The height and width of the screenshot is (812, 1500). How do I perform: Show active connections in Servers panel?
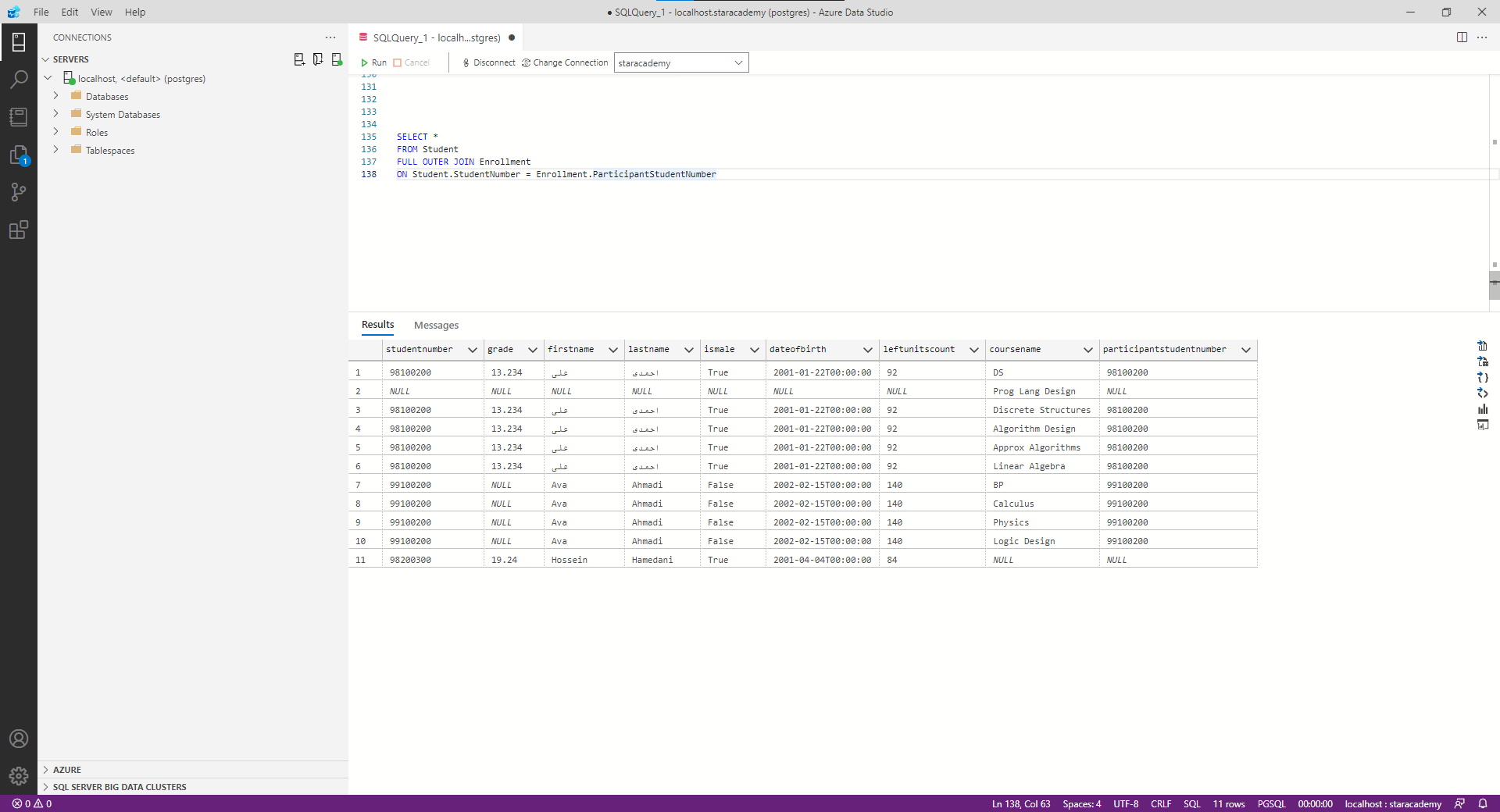(337, 59)
